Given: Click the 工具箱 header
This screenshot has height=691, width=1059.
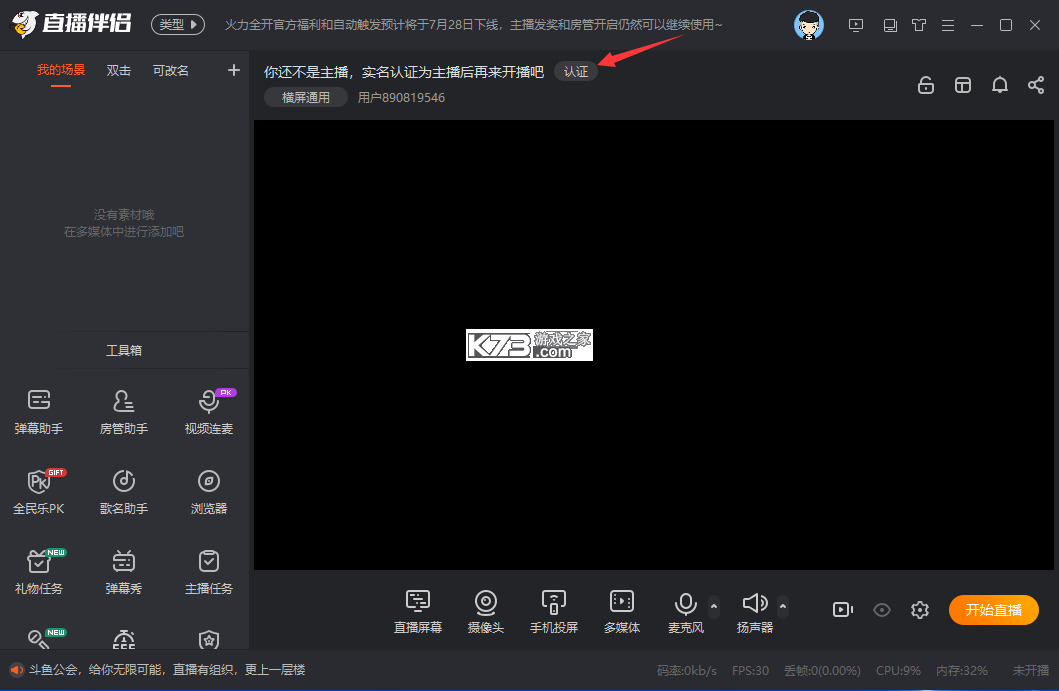Looking at the screenshot, I should pos(124,351).
